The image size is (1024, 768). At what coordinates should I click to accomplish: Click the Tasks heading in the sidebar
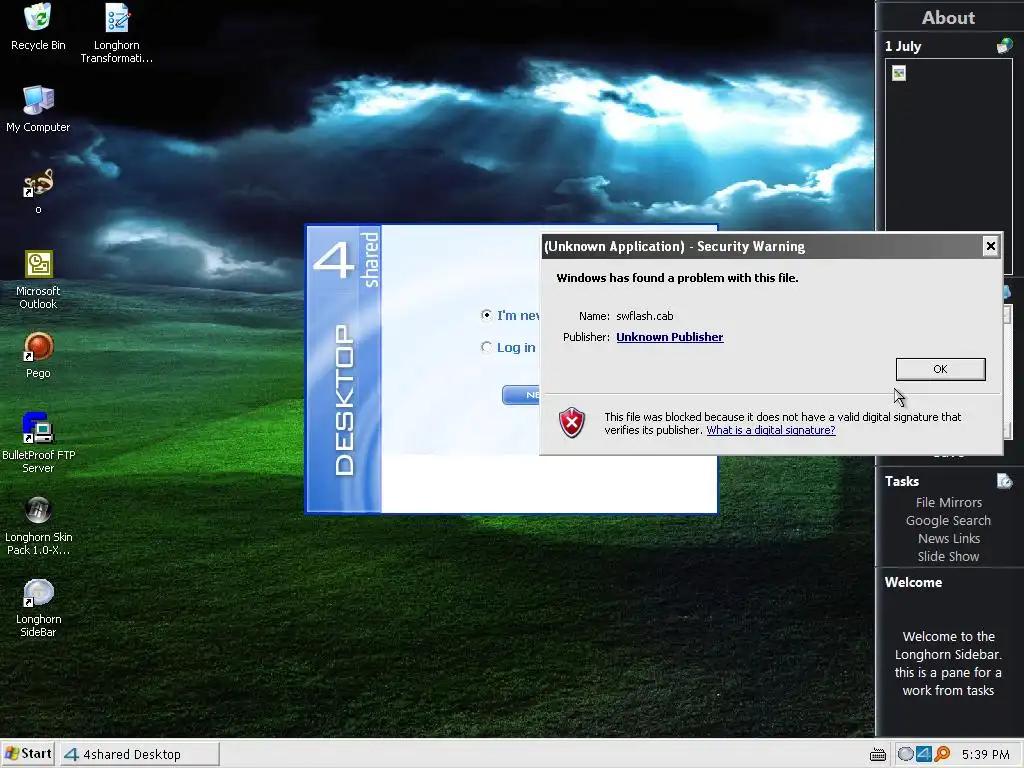[x=902, y=481]
